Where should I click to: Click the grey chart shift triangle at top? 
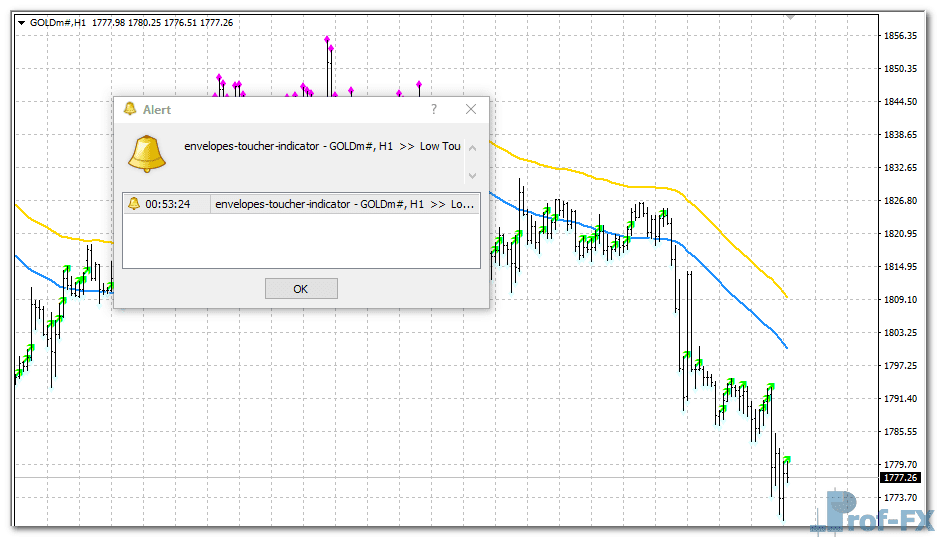click(791, 17)
